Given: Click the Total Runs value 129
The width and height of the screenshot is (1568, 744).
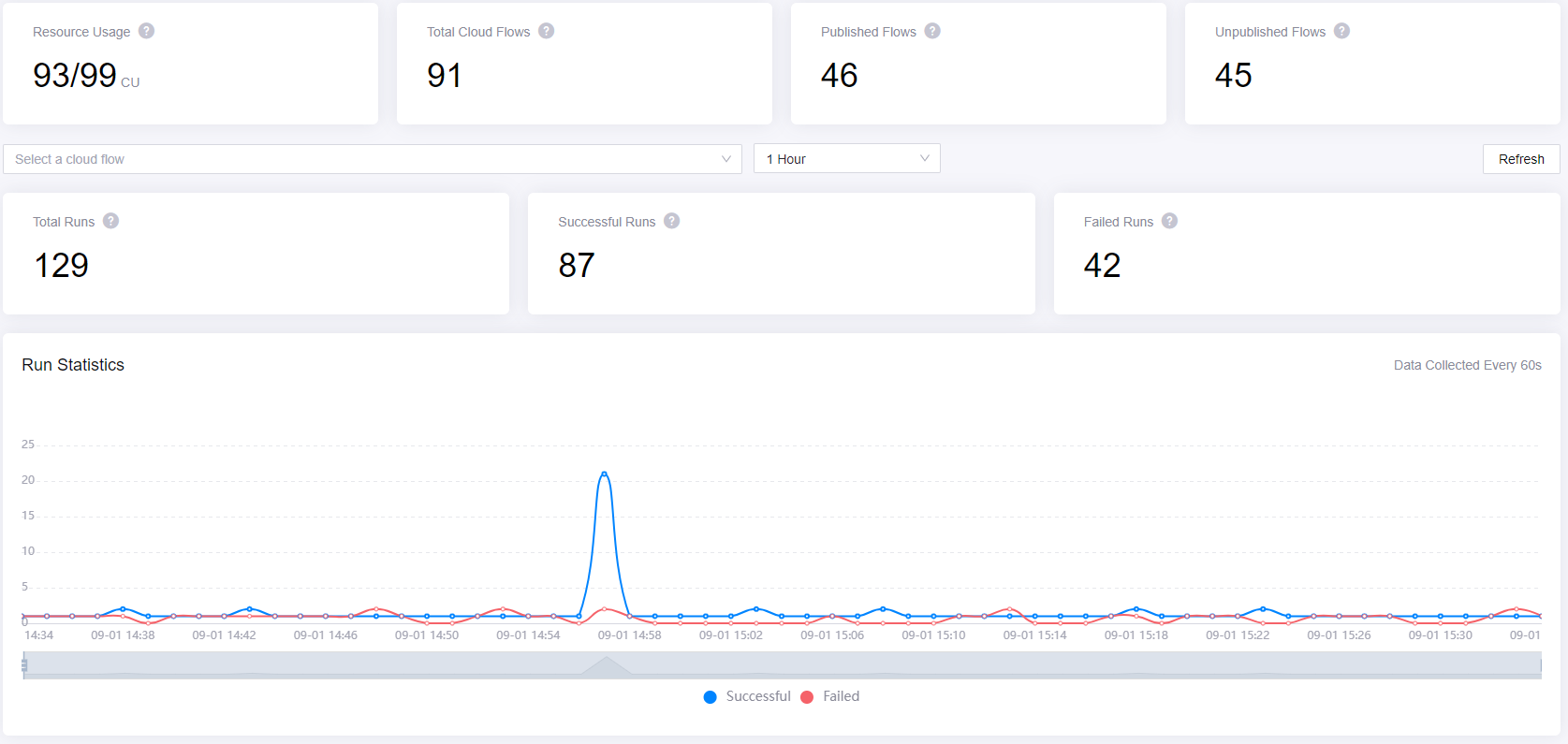Looking at the screenshot, I should [x=62, y=266].
